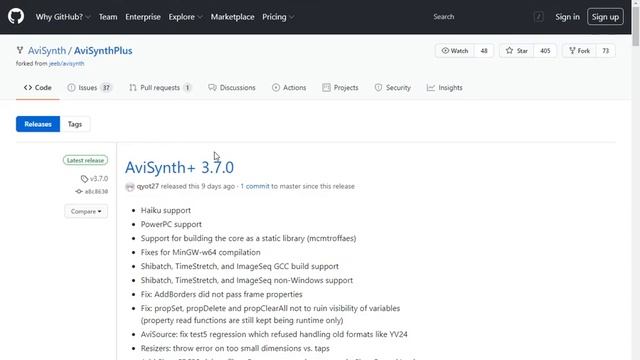Open the Discussions tab
This screenshot has height=360, width=640.
click(x=231, y=88)
